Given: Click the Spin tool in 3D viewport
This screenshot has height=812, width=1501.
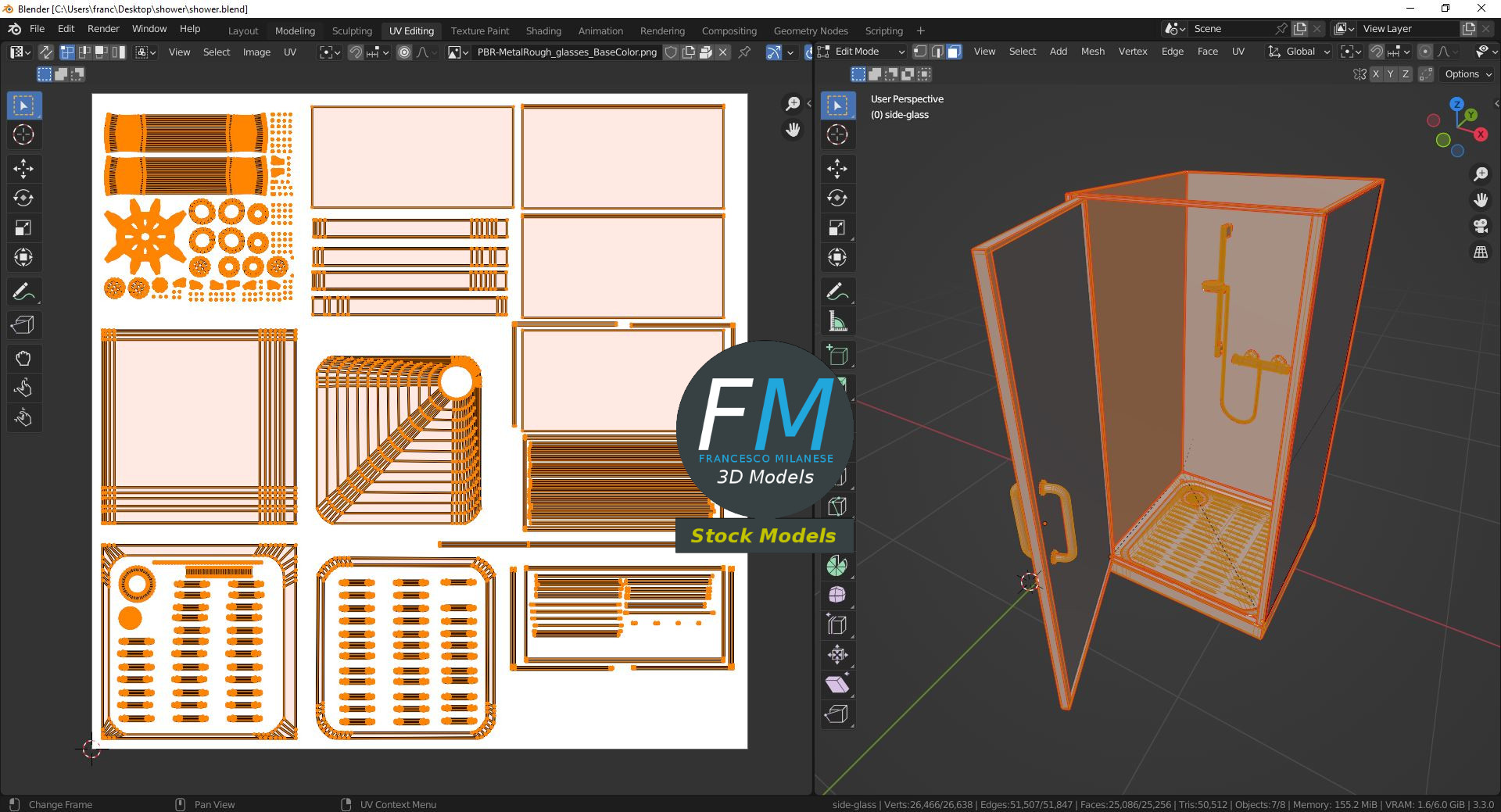Looking at the screenshot, I should pos(837,566).
